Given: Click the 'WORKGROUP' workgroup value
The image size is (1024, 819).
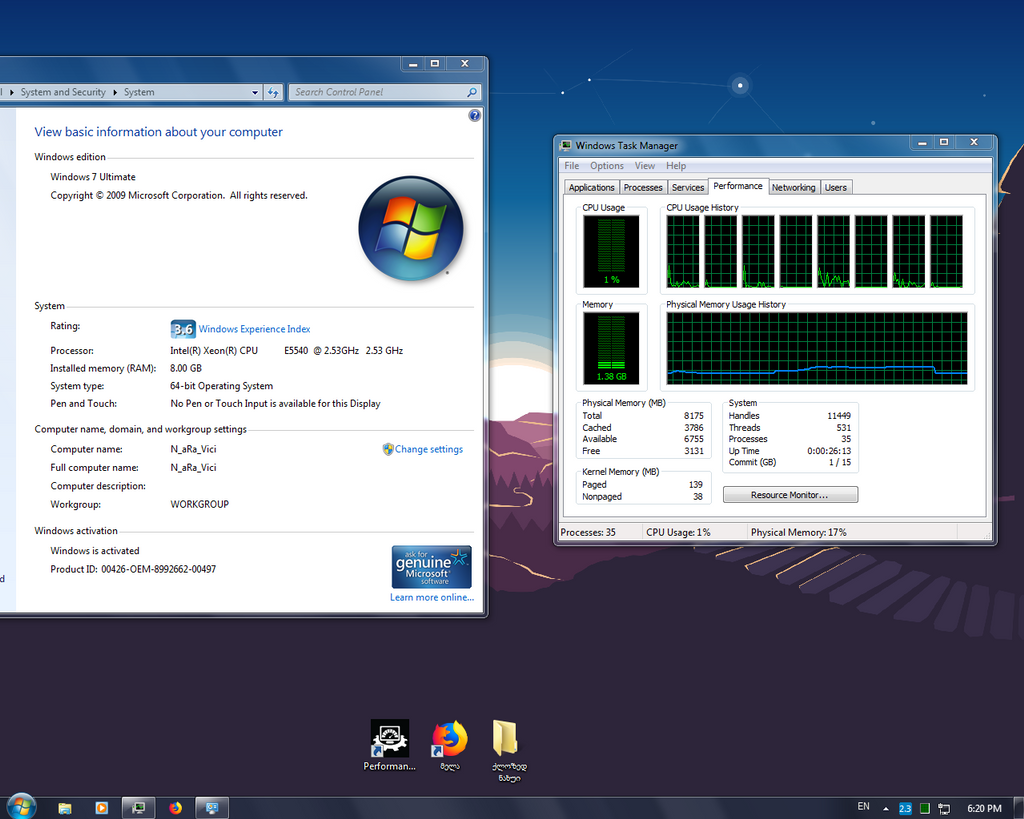Looking at the screenshot, I should (200, 504).
